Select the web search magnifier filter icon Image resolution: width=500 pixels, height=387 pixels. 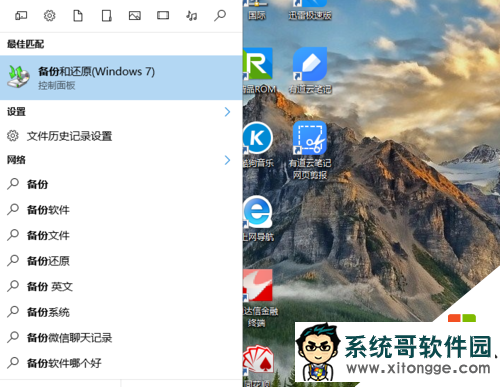[220, 16]
